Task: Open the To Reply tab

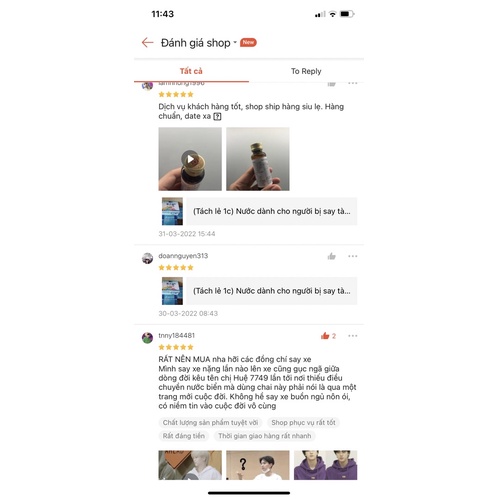Action: click(x=306, y=71)
